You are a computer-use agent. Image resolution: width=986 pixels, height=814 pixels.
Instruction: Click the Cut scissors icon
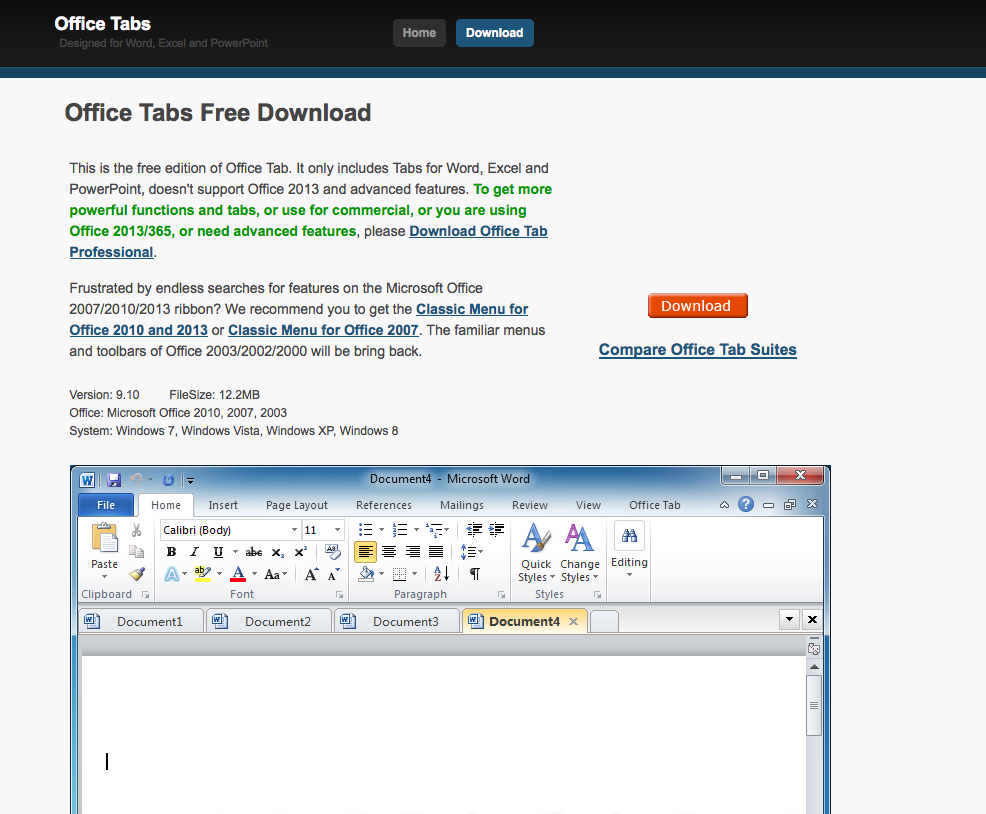[x=136, y=530]
